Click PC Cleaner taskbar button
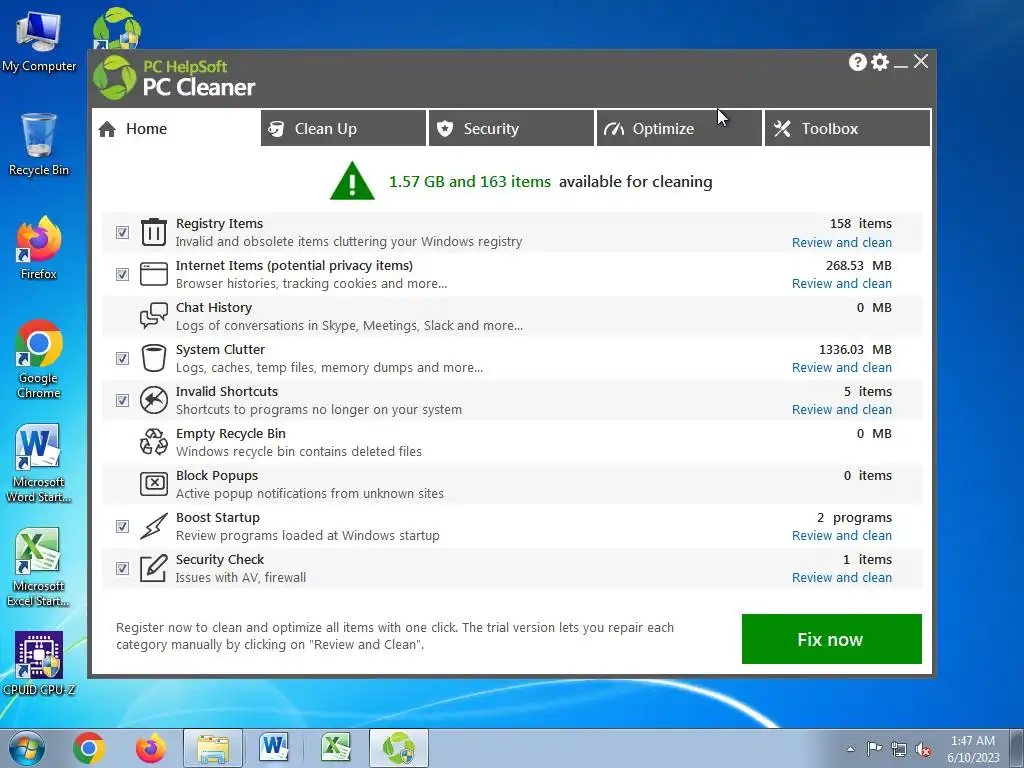Image resolution: width=1024 pixels, height=768 pixels. [398, 748]
